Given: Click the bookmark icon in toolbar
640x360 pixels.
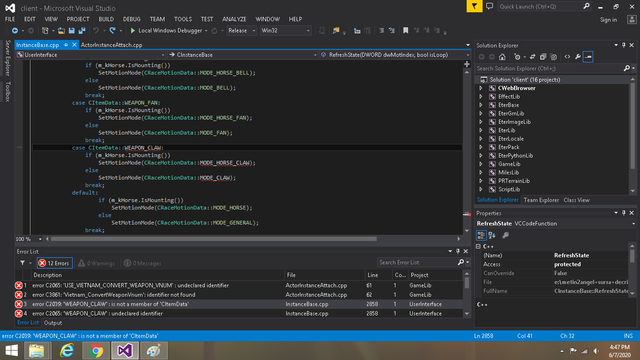Looking at the screenshot, I should point(405,31).
